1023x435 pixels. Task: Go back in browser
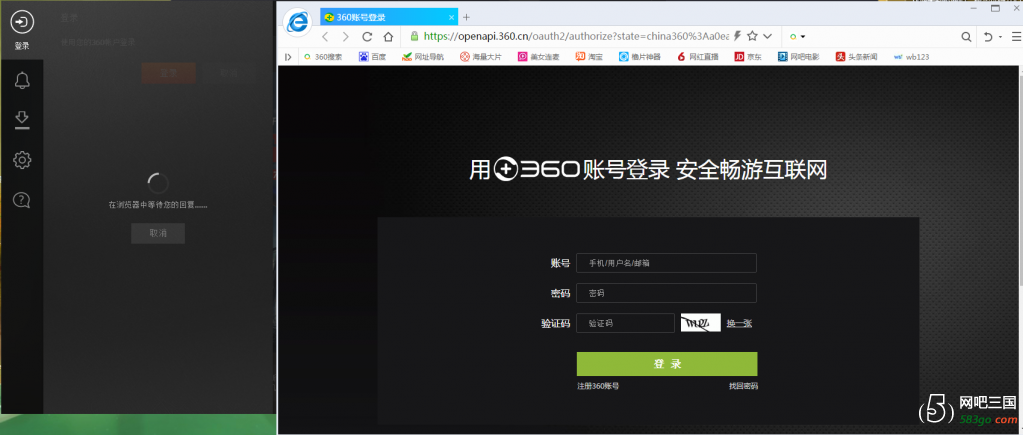point(326,37)
